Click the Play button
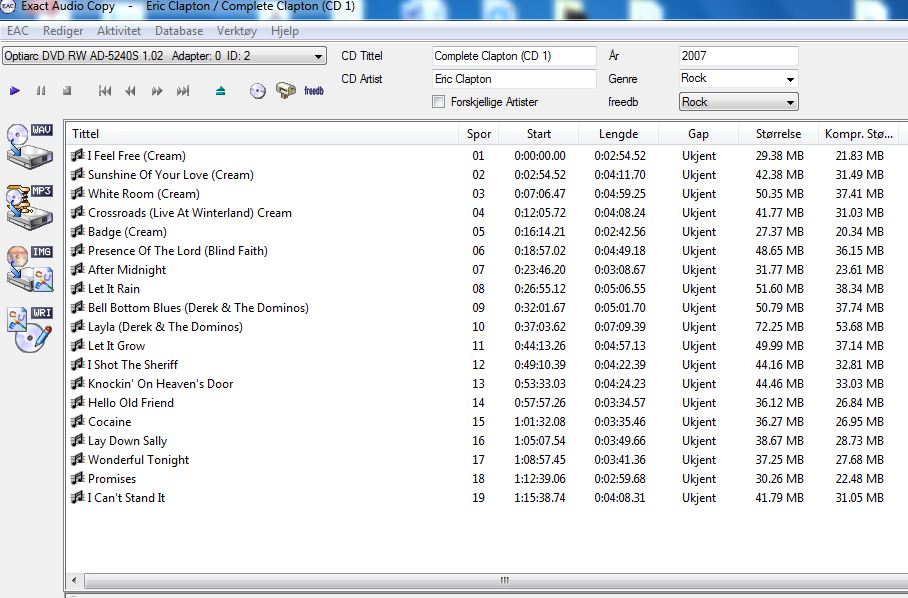Screen dimensions: 908x598 (15, 91)
